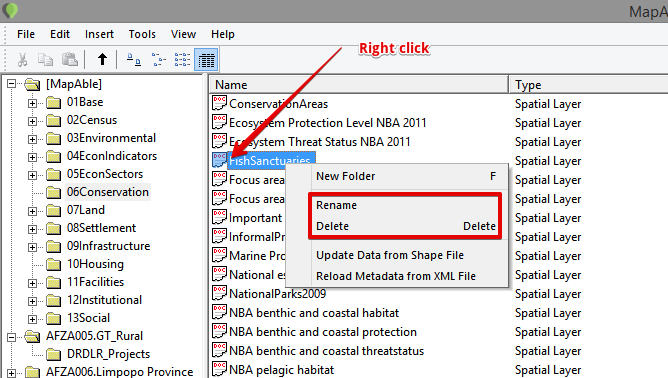Open the Edit menu

point(60,34)
